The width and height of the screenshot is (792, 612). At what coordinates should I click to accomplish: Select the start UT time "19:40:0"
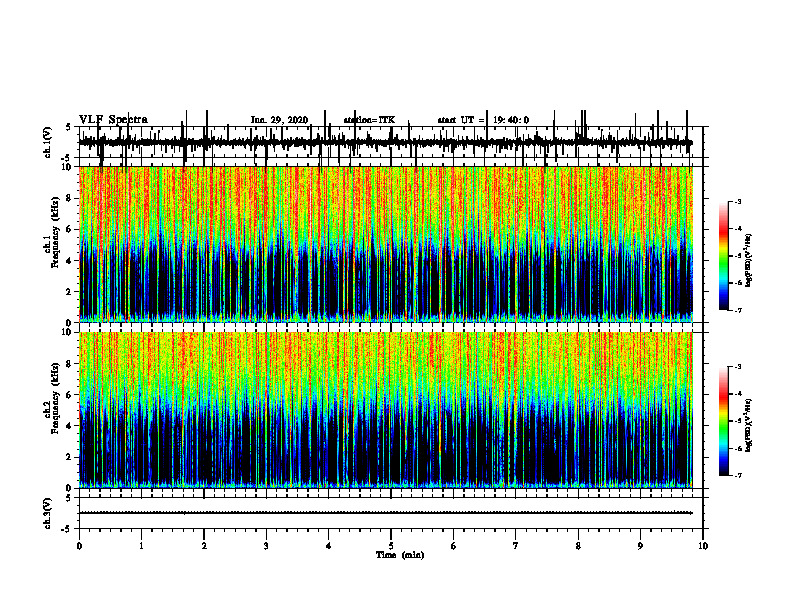pos(511,120)
